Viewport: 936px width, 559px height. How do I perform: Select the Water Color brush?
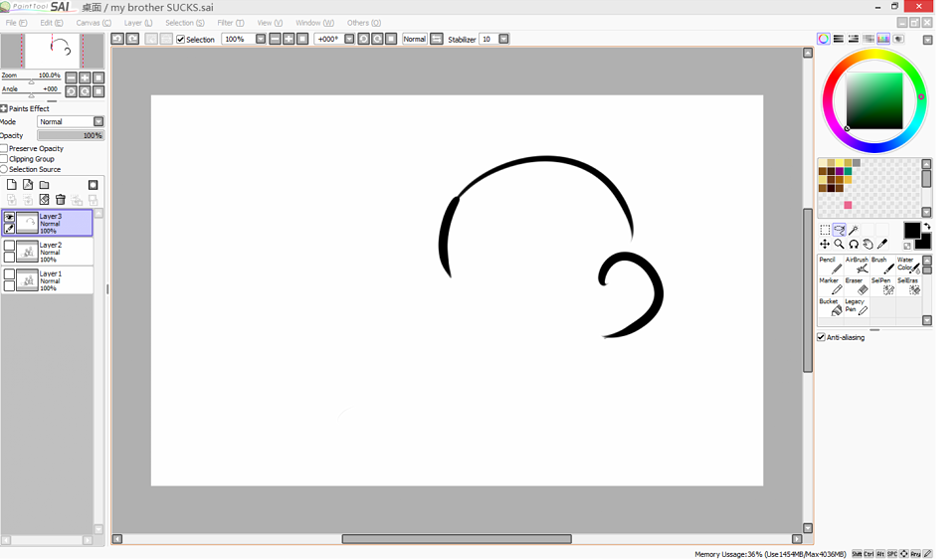coord(908,265)
